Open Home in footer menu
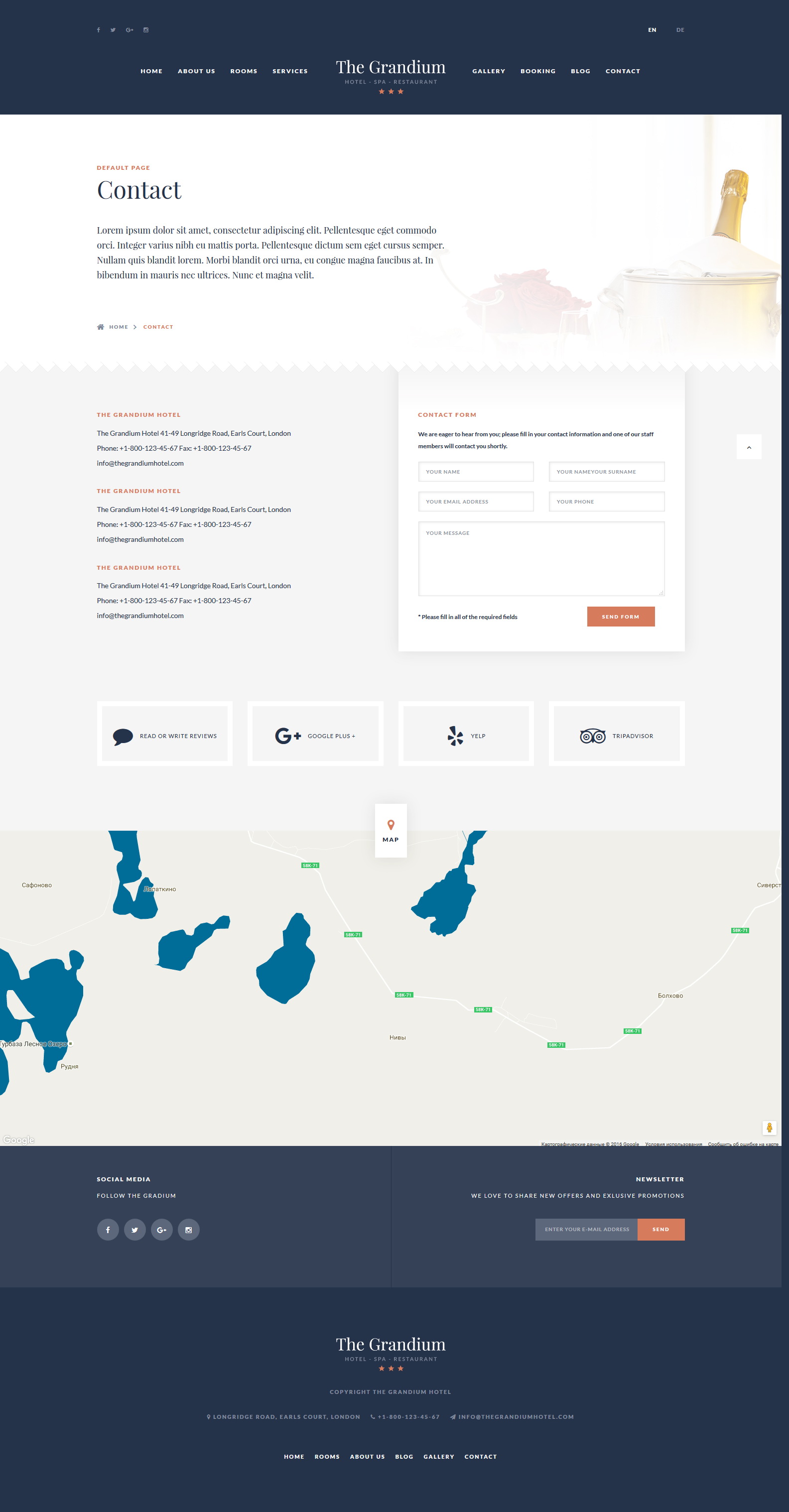The width and height of the screenshot is (789, 1512). (294, 1457)
